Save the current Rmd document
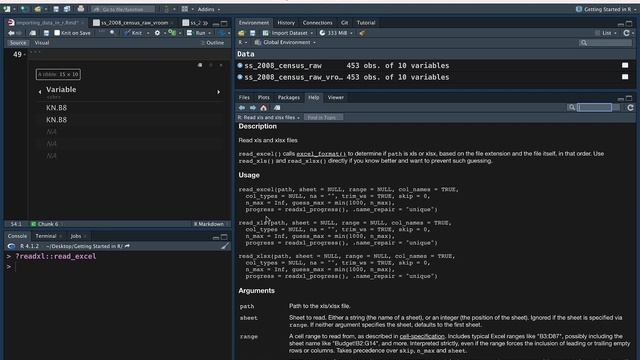The image size is (640, 360). [x=46, y=33]
